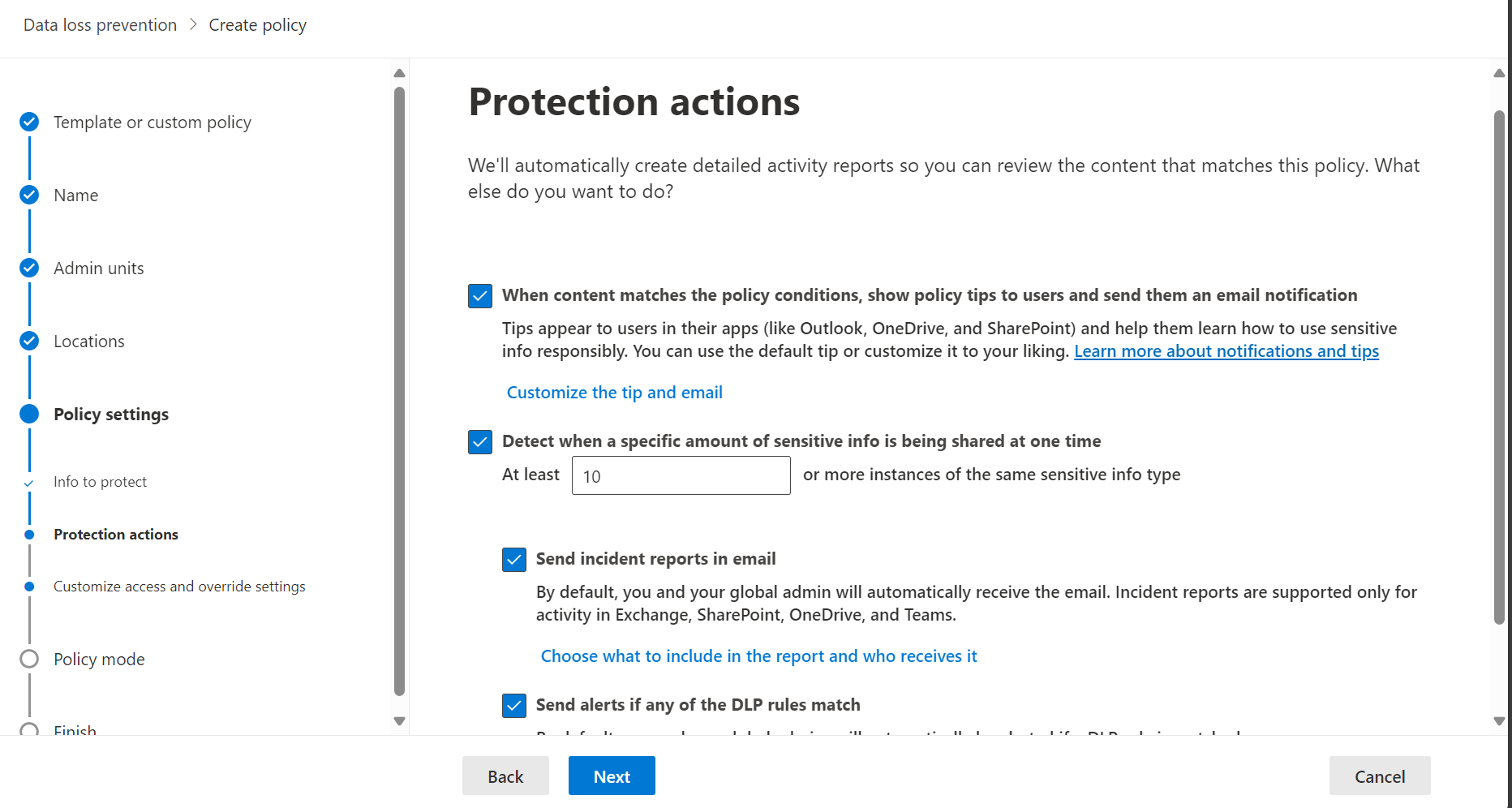Screen dimensions: 1512x808
Task: Uncheck send alerts if DLP rules match
Action: [x=513, y=705]
